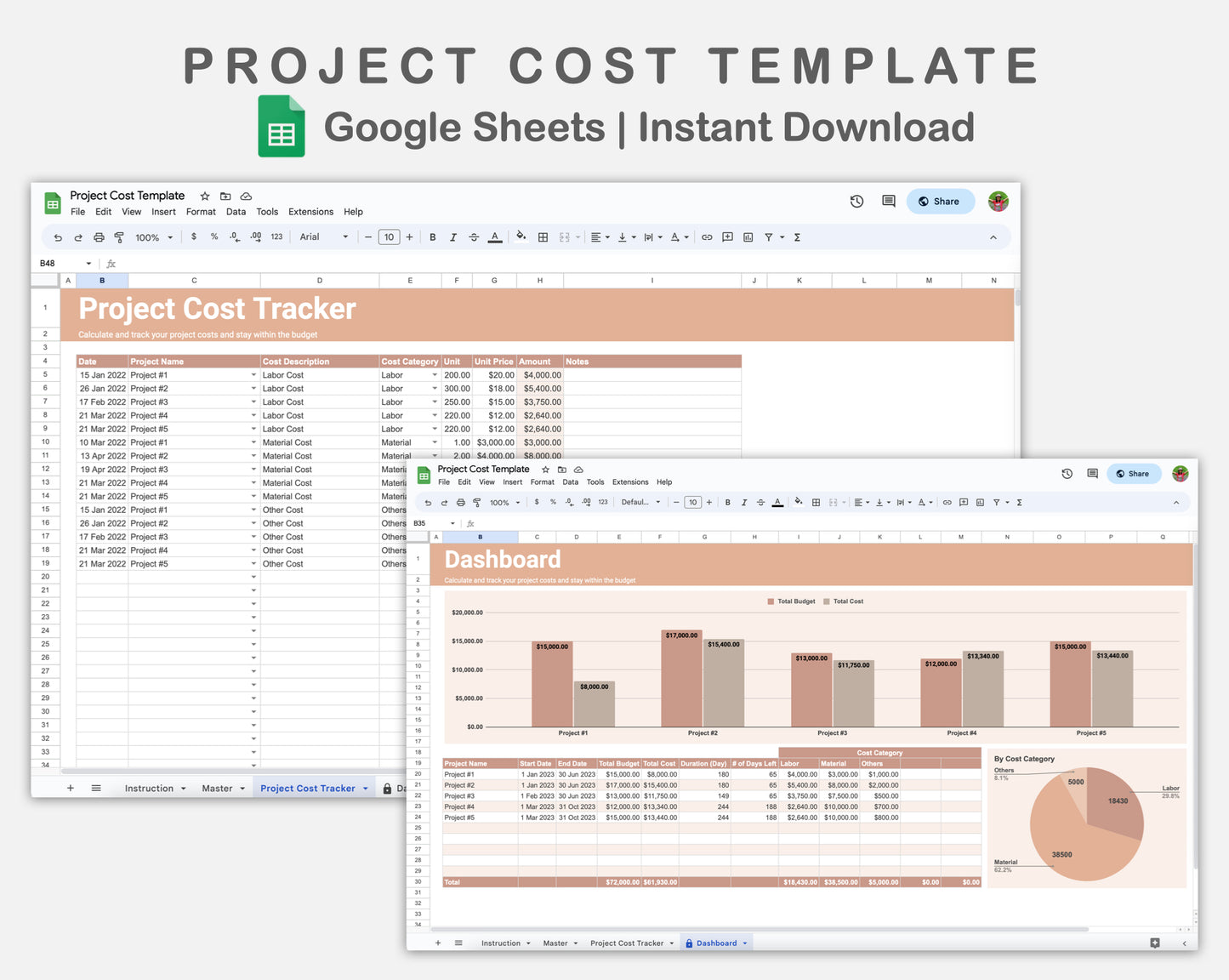Open the Extensions menu
This screenshot has height=980, width=1229.
(310, 211)
